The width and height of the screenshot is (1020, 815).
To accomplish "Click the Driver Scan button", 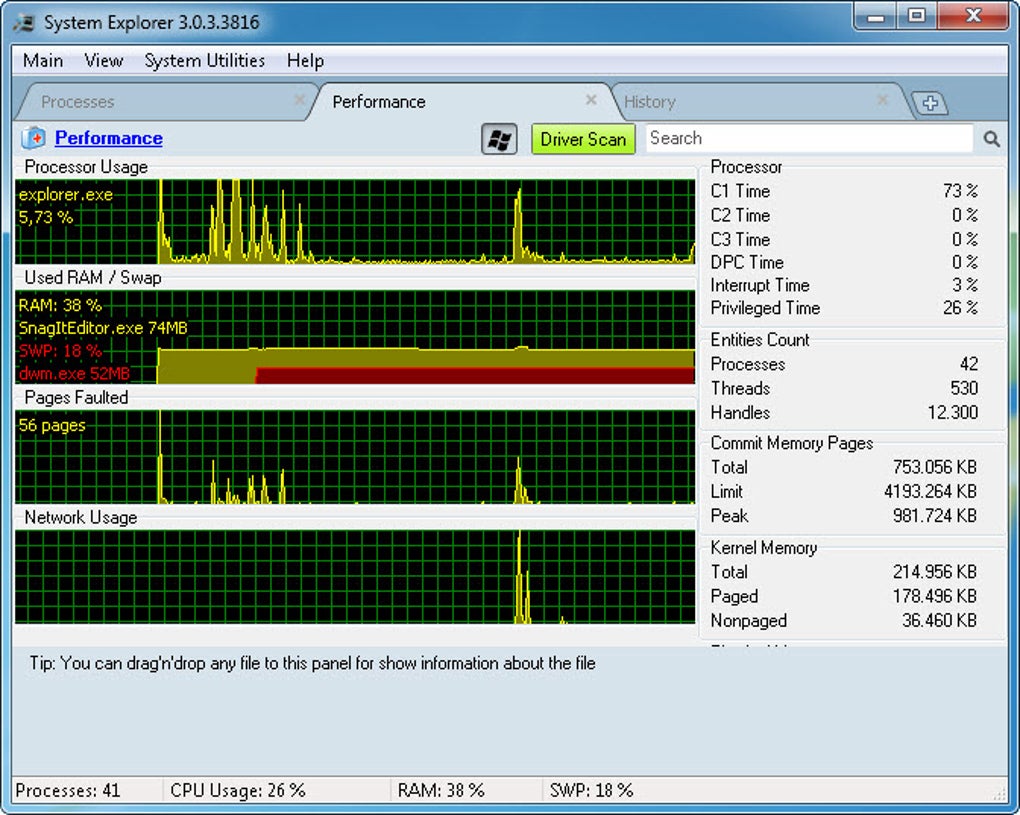I will 583,139.
